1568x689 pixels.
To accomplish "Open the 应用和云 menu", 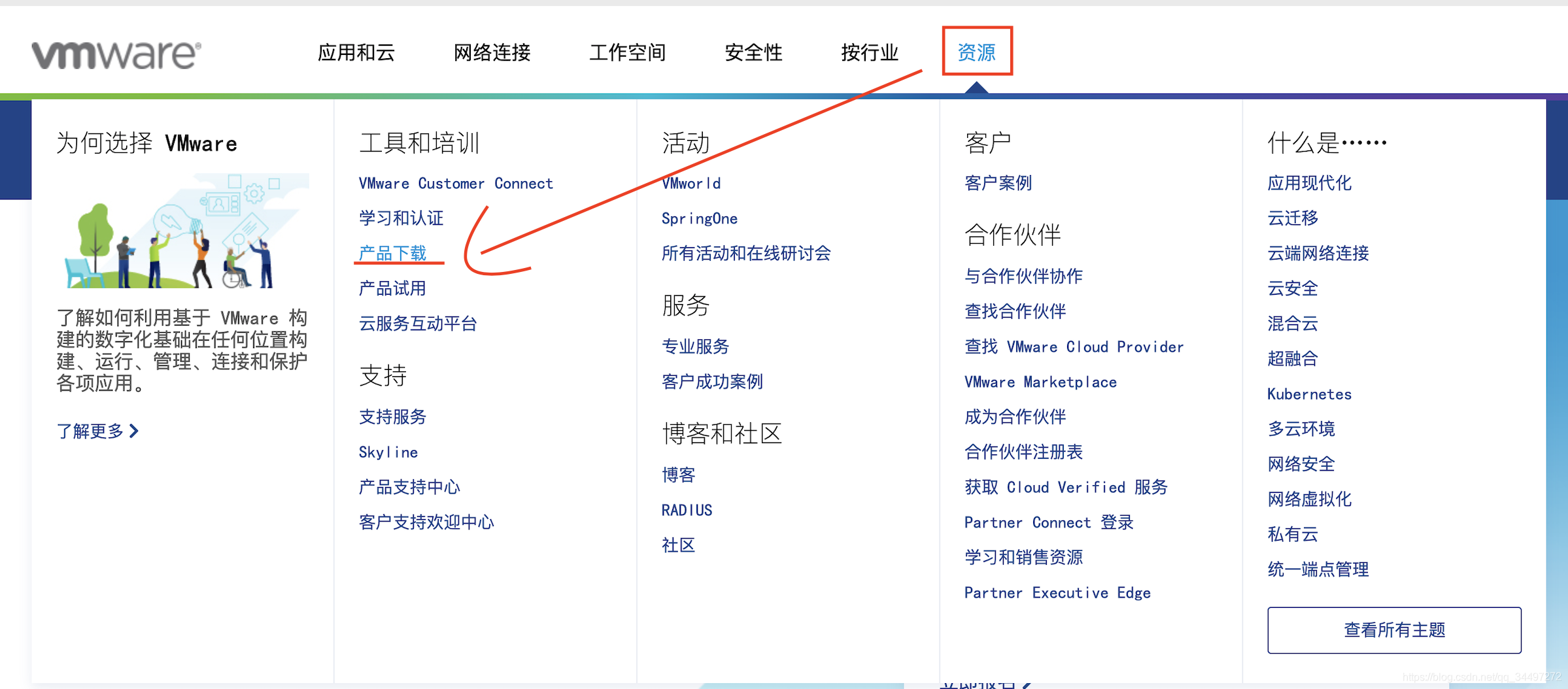I will 356,52.
